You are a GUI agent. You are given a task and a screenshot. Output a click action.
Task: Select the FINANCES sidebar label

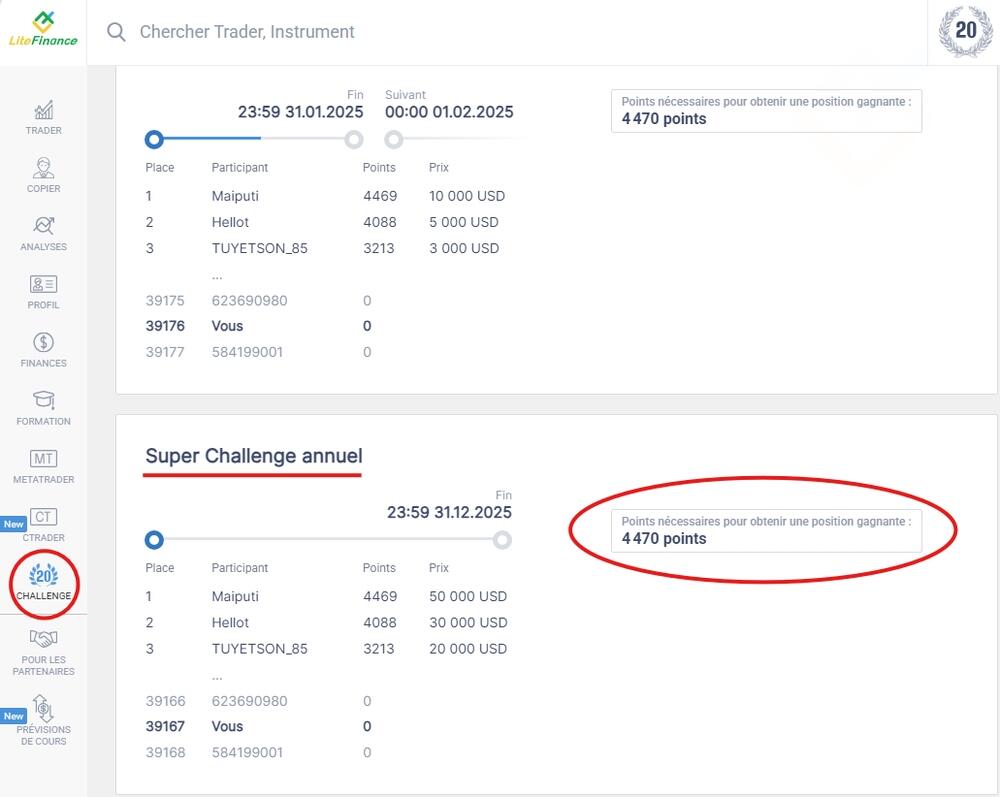pyautogui.click(x=43, y=363)
